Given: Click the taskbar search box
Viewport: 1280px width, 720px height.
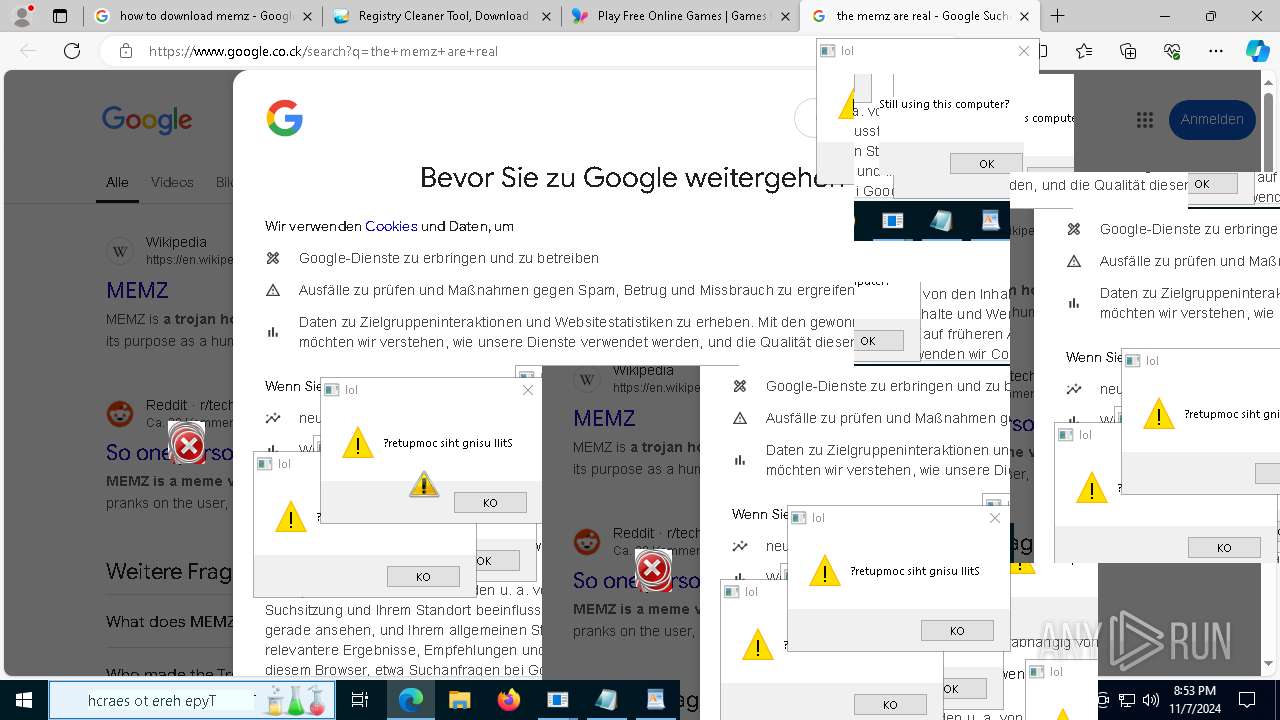Looking at the screenshot, I should [x=191, y=700].
